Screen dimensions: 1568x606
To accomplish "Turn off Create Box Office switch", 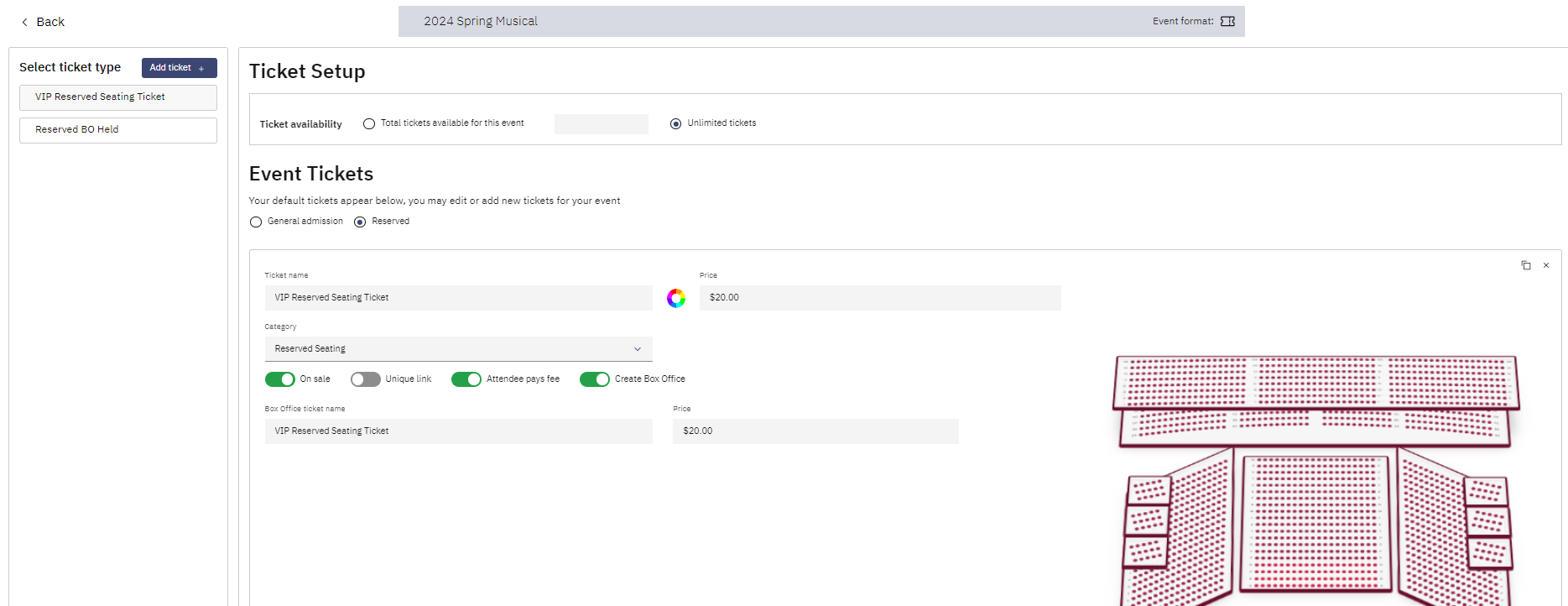I will 595,379.
